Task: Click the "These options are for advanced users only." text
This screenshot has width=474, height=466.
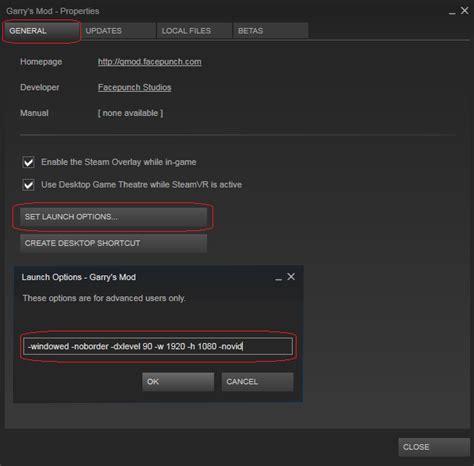Action: tap(104, 298)
